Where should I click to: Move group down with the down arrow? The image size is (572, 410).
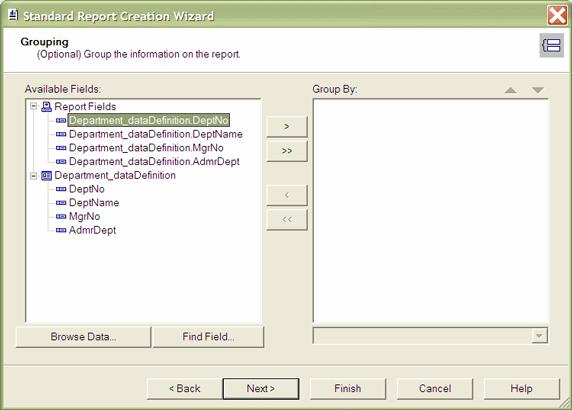coord(538,90)
